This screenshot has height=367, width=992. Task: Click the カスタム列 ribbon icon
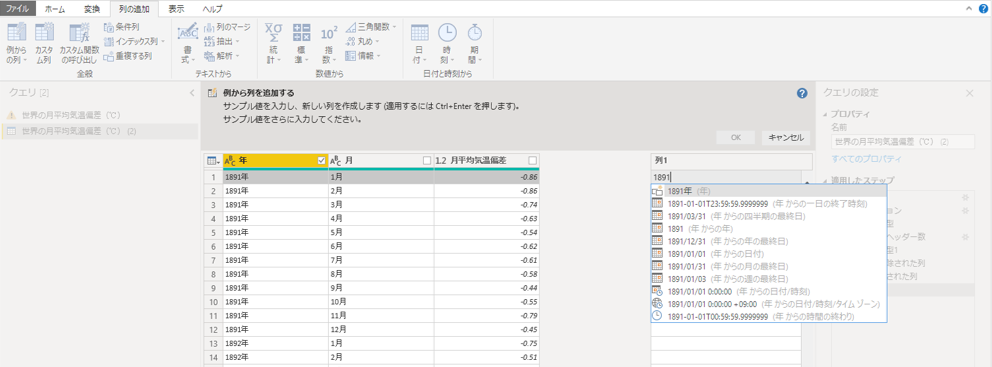pos(44,42)
